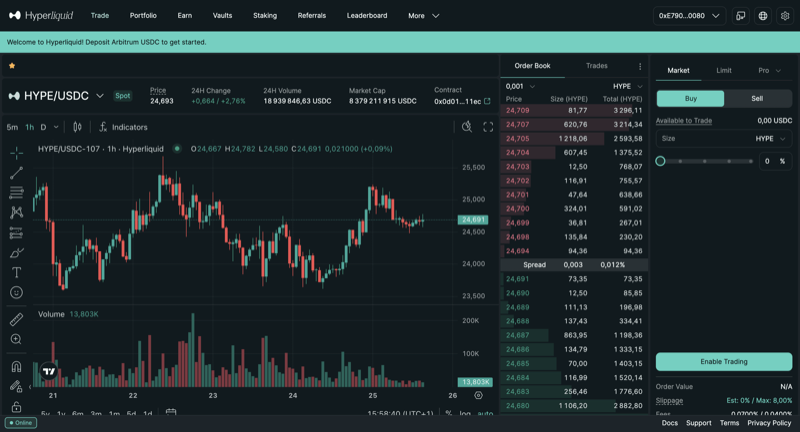Switch chart to 5m interval
Image resolution: width=800 pixels, height=432 pixels.
[12, 127]
